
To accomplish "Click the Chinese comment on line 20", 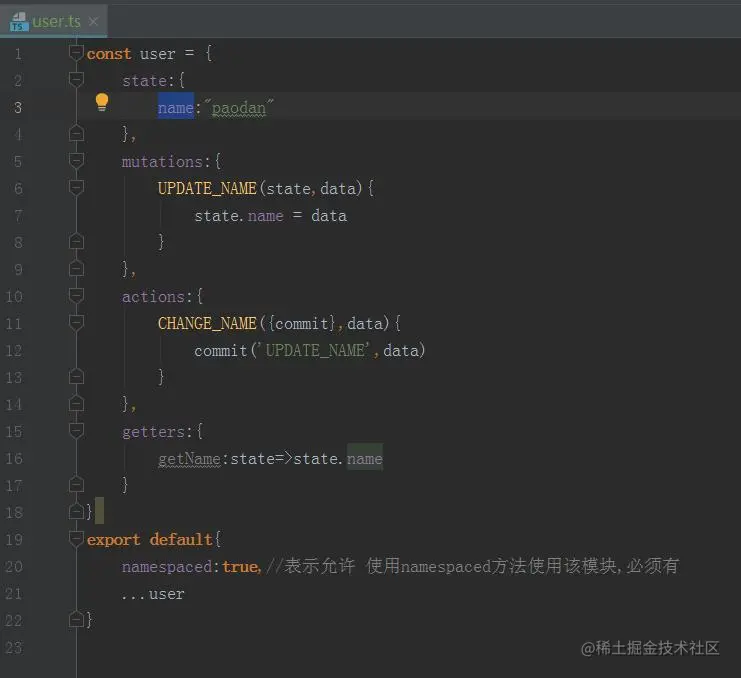I will point(472,566).
